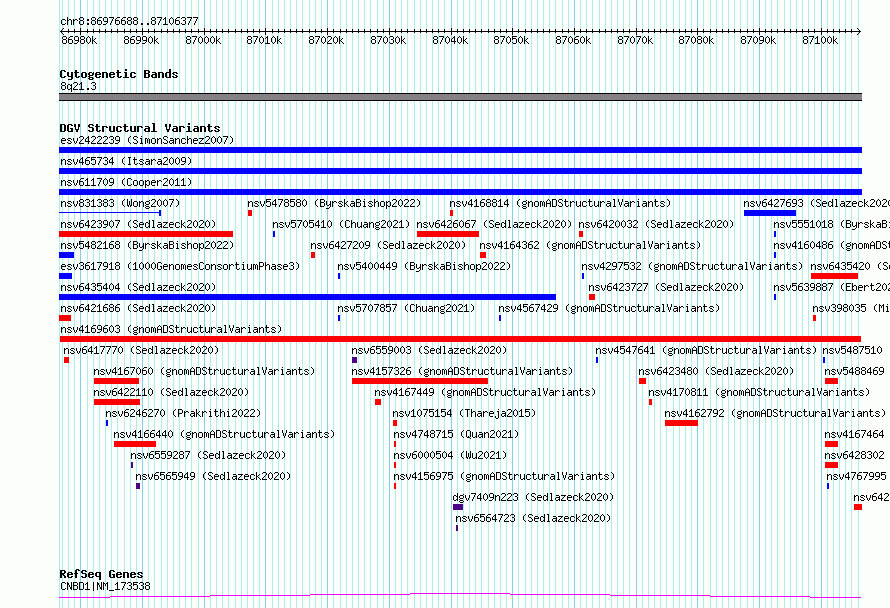This screenshot has height=608, width=890.
Task: Click the nsv6427693 blue variant bar
Action: click(770, 213)
